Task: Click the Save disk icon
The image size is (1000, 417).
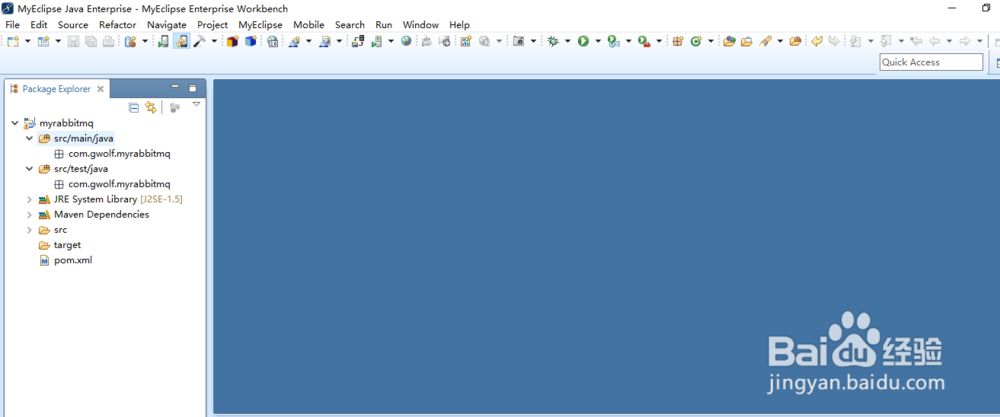Action: [x=73, y=41]
